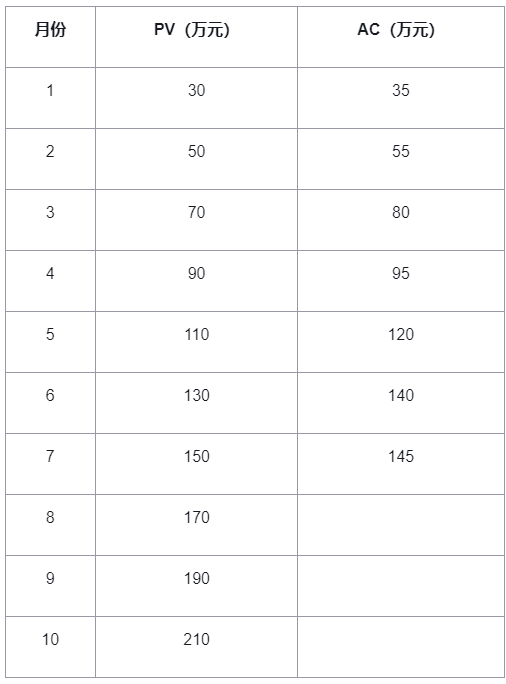
Task: Select the PV cell showing 190
Action: (x=196, y=586)
